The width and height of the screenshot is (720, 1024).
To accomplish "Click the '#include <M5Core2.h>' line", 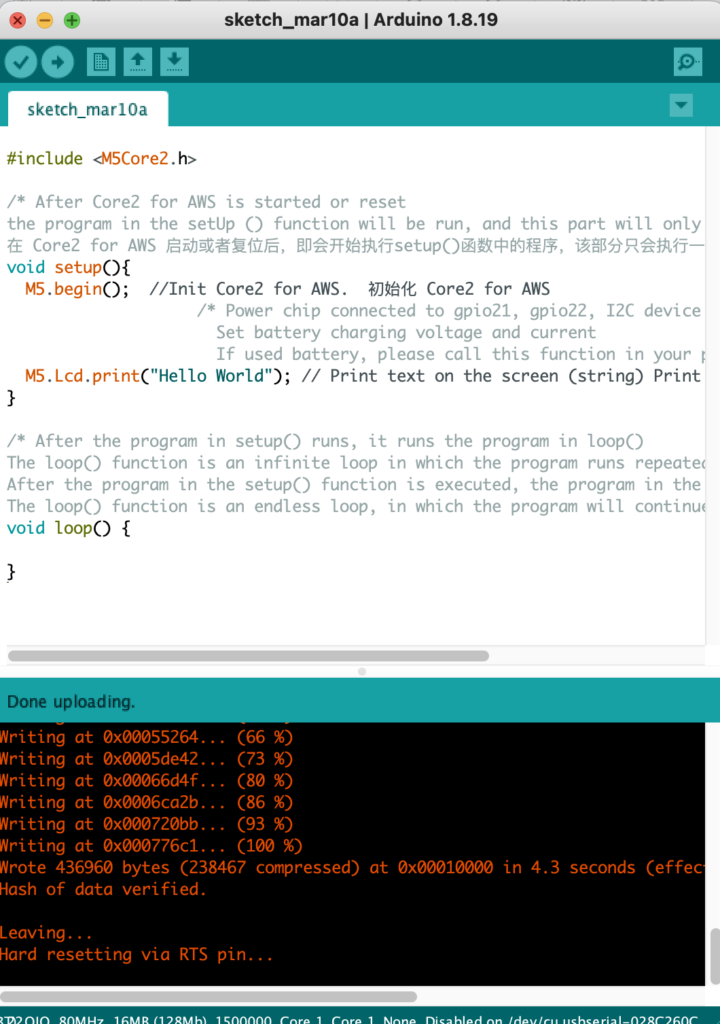I will click(101, 159).
